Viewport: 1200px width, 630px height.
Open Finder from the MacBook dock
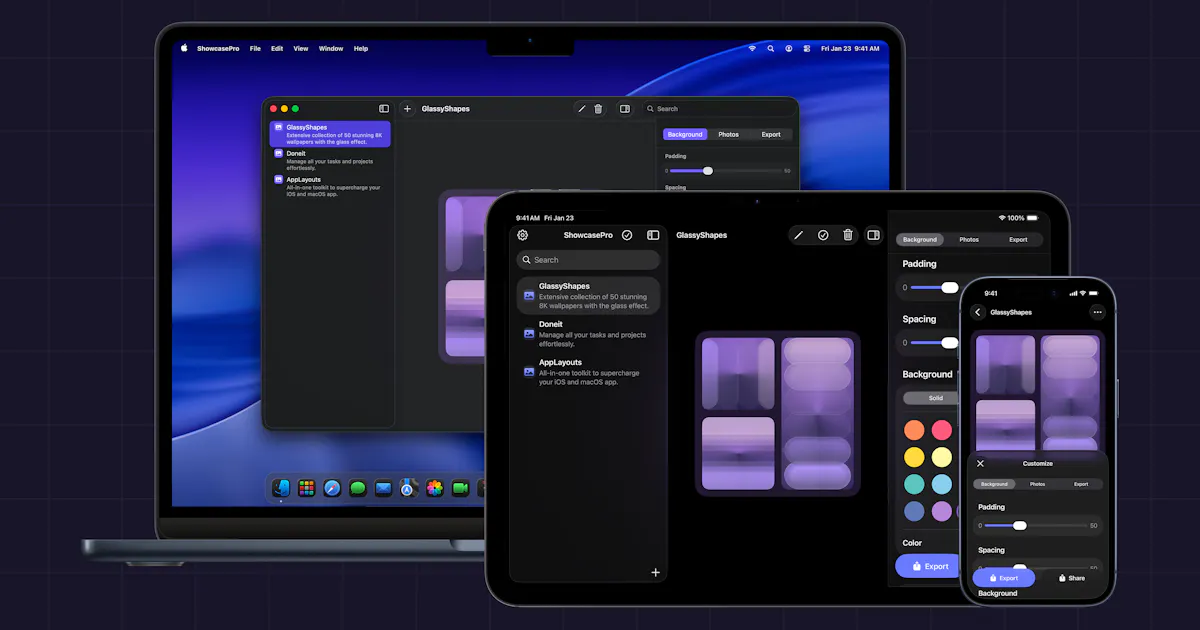point(281,488)
